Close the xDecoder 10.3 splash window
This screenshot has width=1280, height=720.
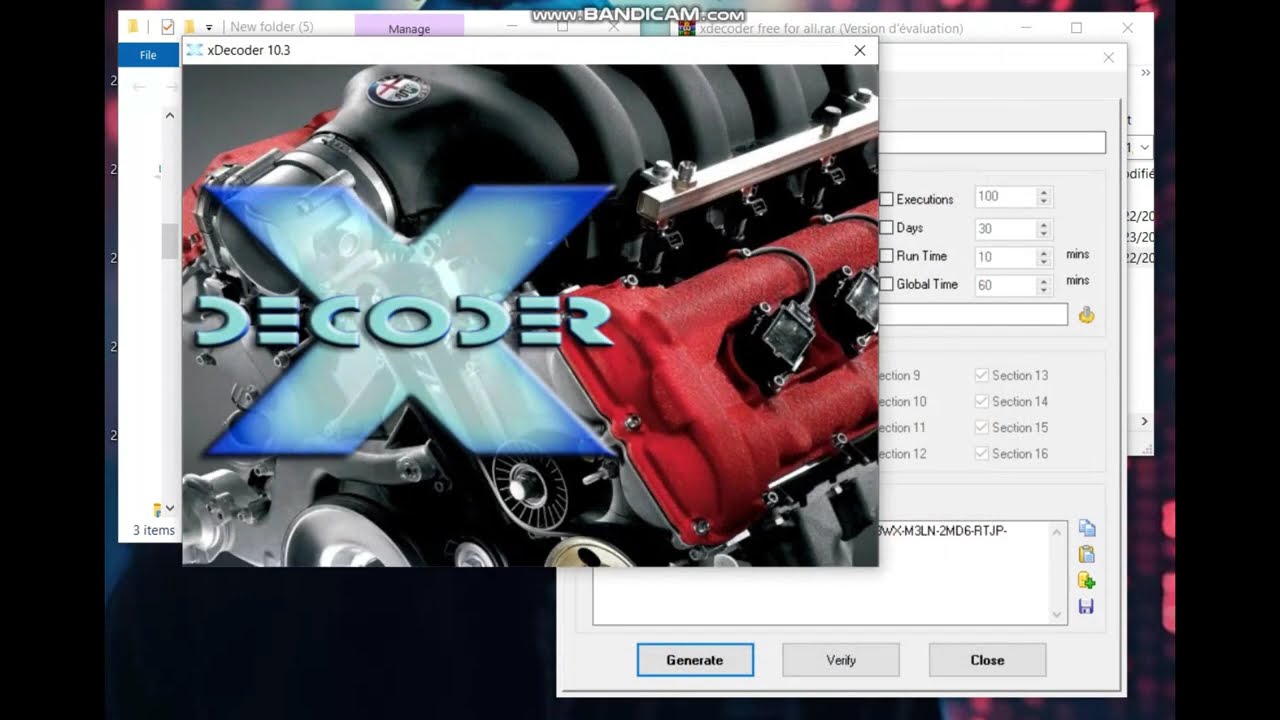[x=859, y=50]
